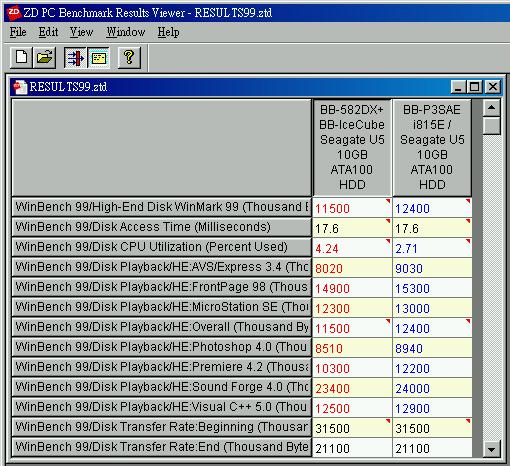Select the HE:Overall row header

coord(162,327)
